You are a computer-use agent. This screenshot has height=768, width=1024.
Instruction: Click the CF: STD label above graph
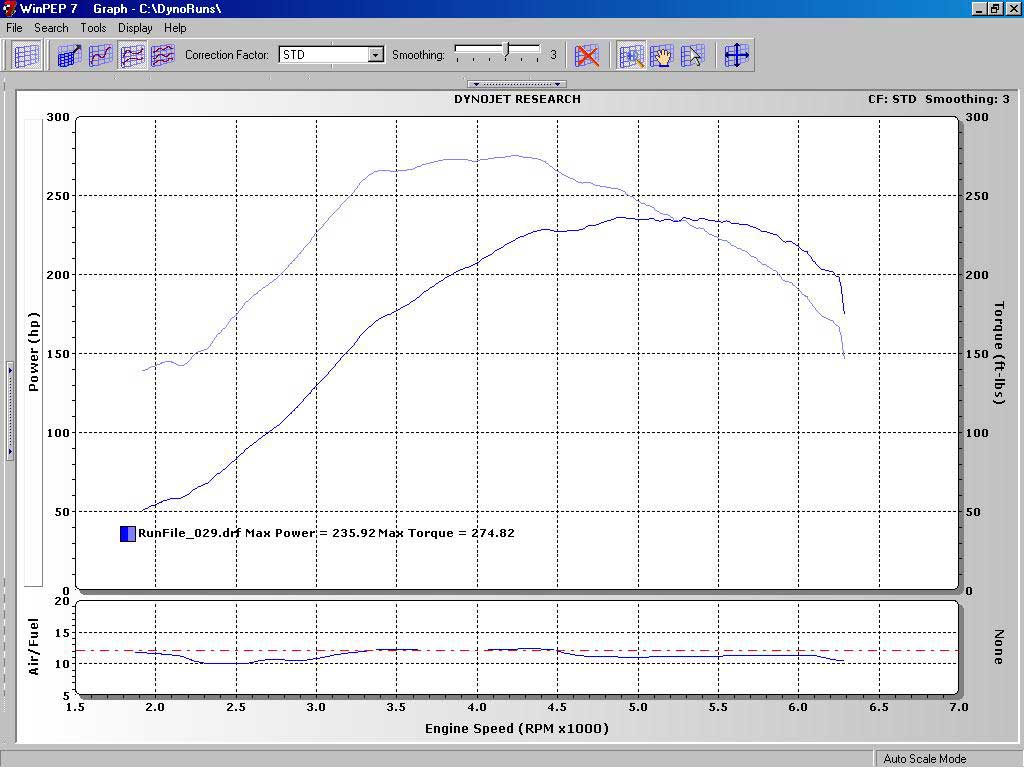(892, 99)
